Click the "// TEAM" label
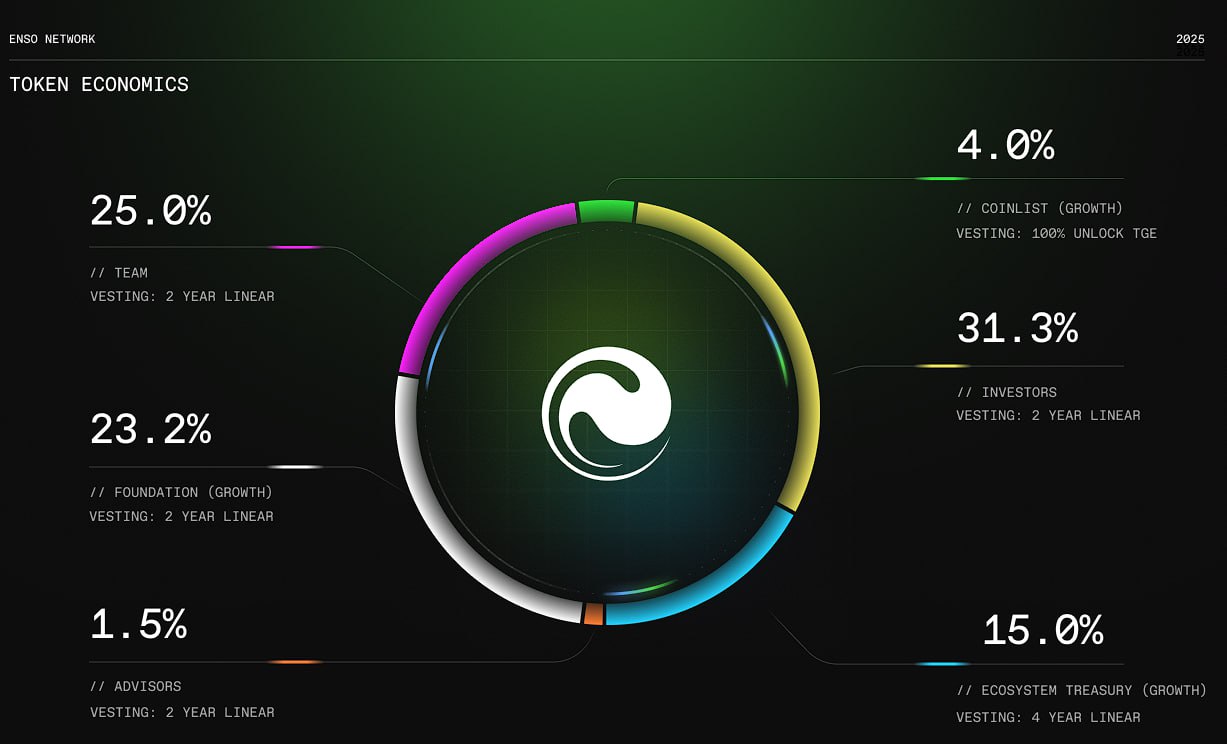Image resolution: width=1227 pixels, height=744 pixels. (x=119, y=273)
